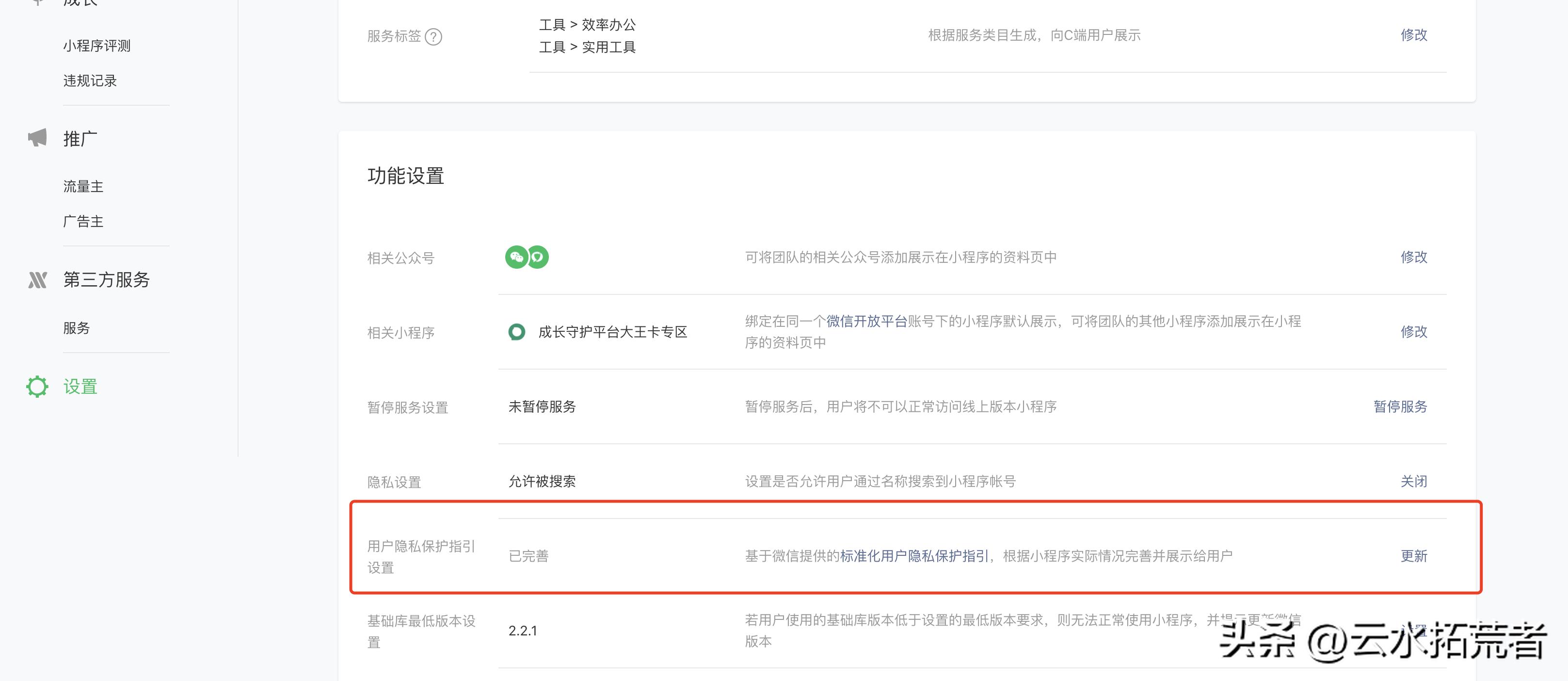Click the second green official account avatar
Viewport: 1568px width, 681px height.
(x=538, y=257)
